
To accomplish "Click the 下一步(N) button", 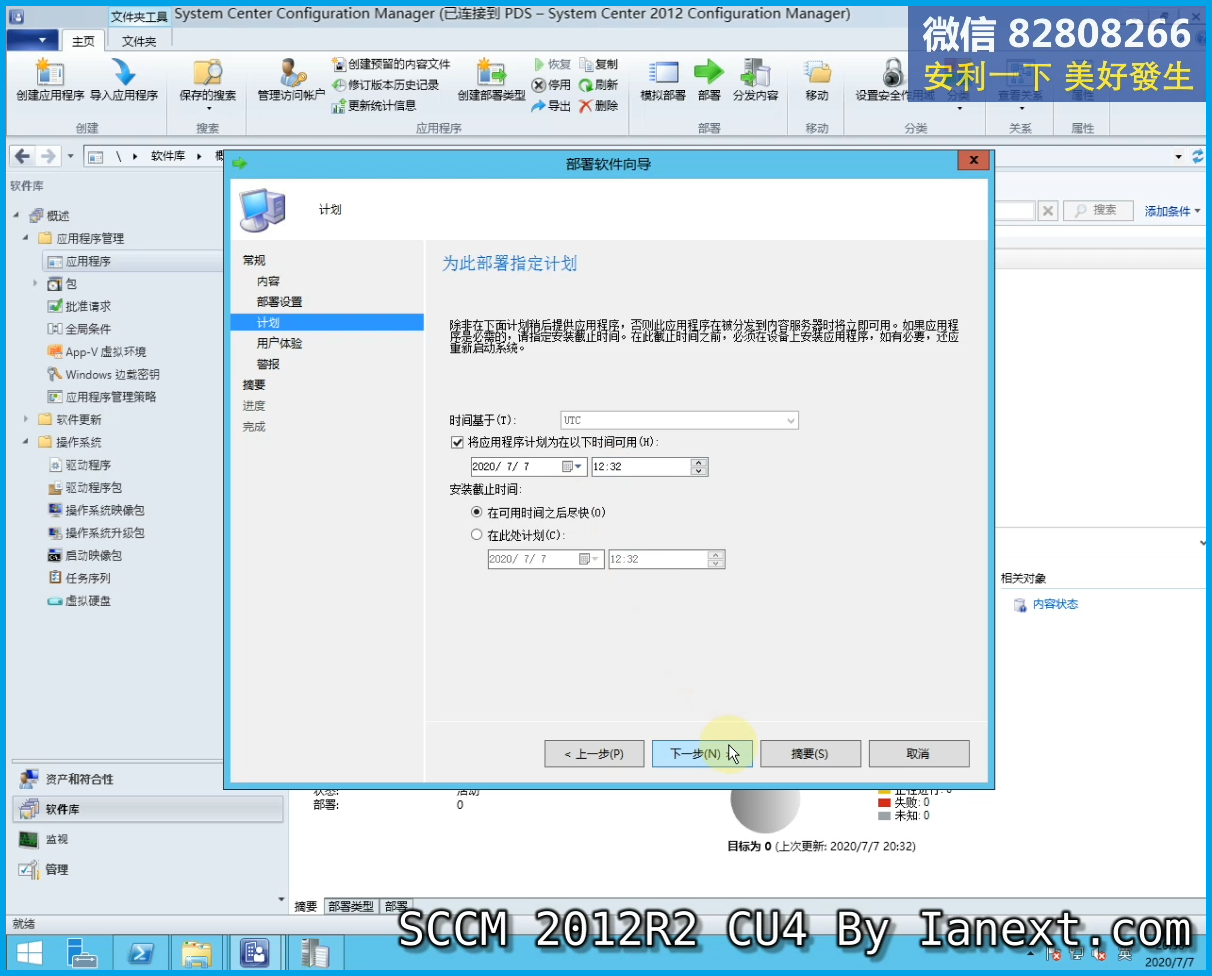I will pos(702,753).
